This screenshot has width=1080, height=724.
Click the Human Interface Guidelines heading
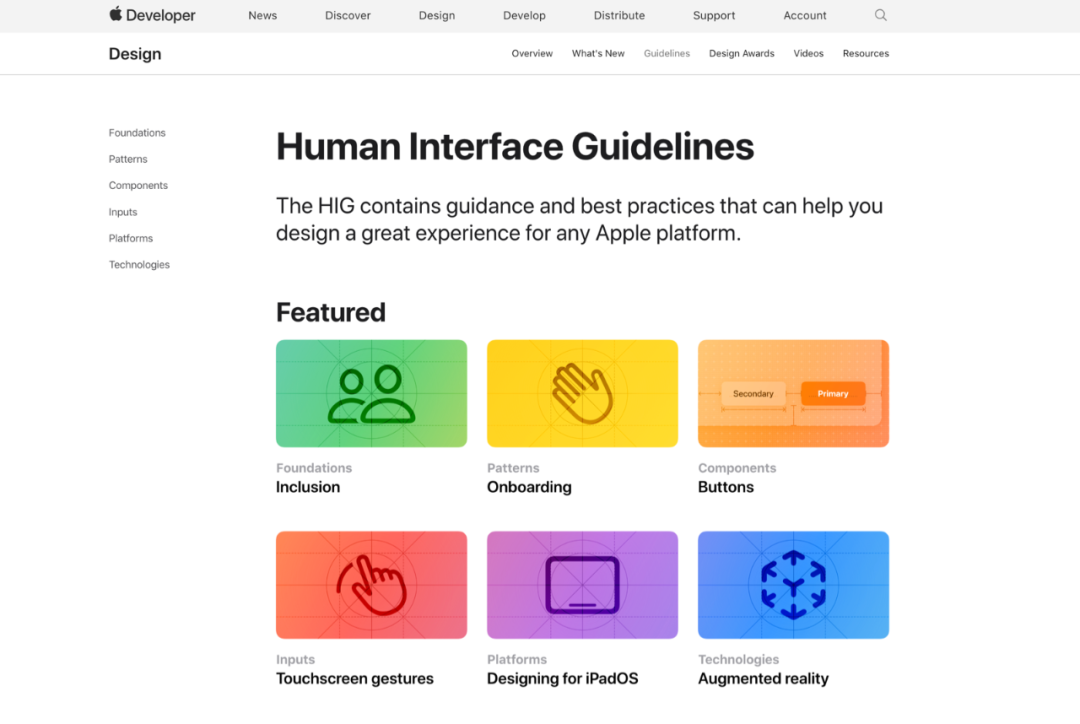pos(515,147)
